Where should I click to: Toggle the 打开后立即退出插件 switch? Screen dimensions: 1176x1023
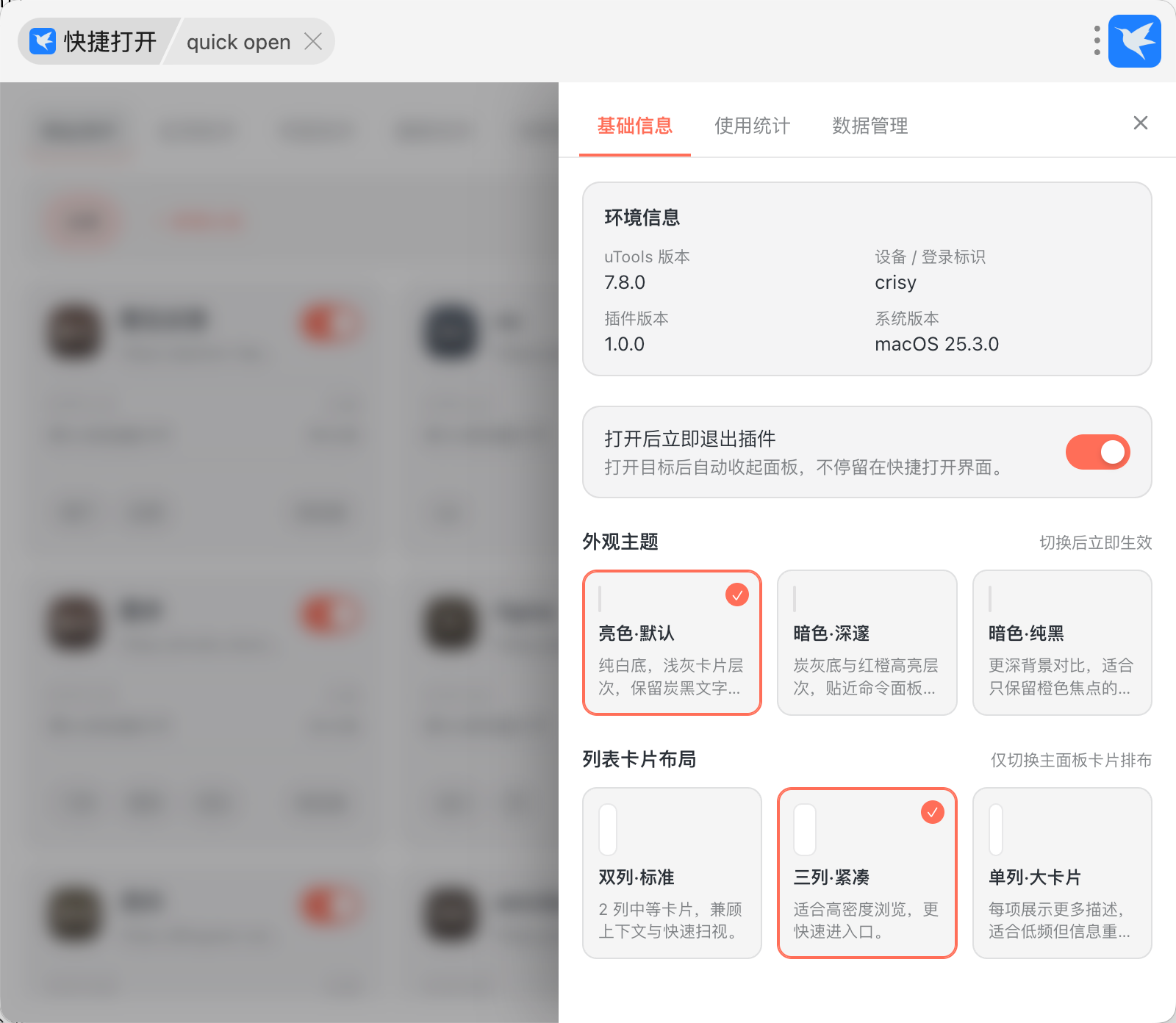(1097, 452)
